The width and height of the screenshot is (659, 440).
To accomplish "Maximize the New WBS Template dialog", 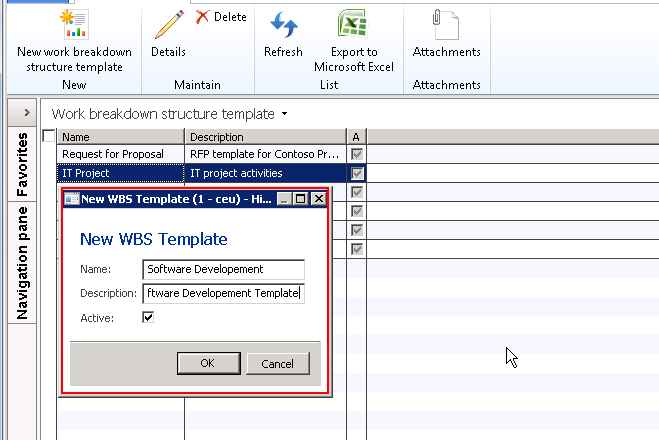I will pyautogui.click(x=301, y=199).
